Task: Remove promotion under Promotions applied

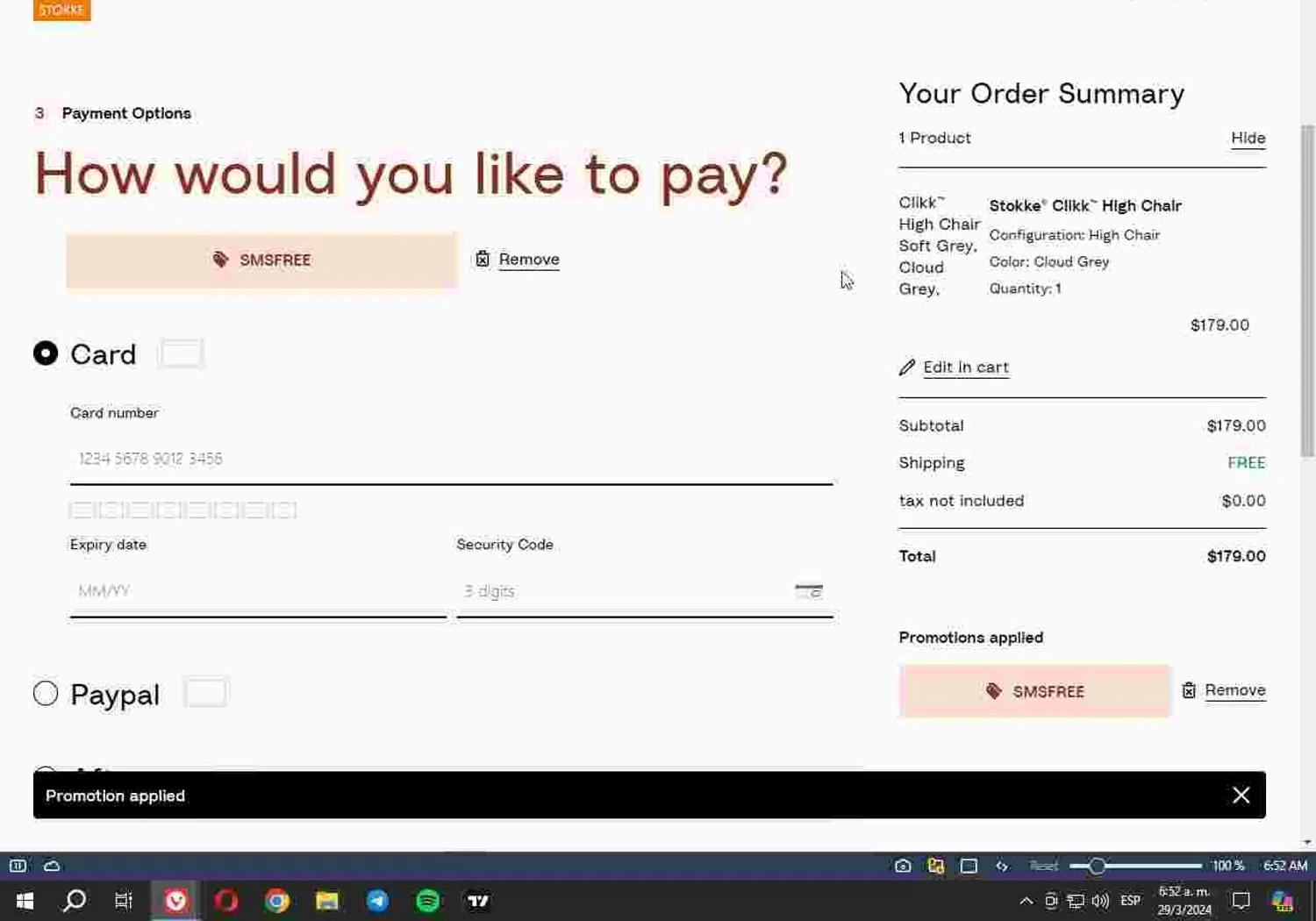Action: pyautogui.click(x=1234, y=689)
